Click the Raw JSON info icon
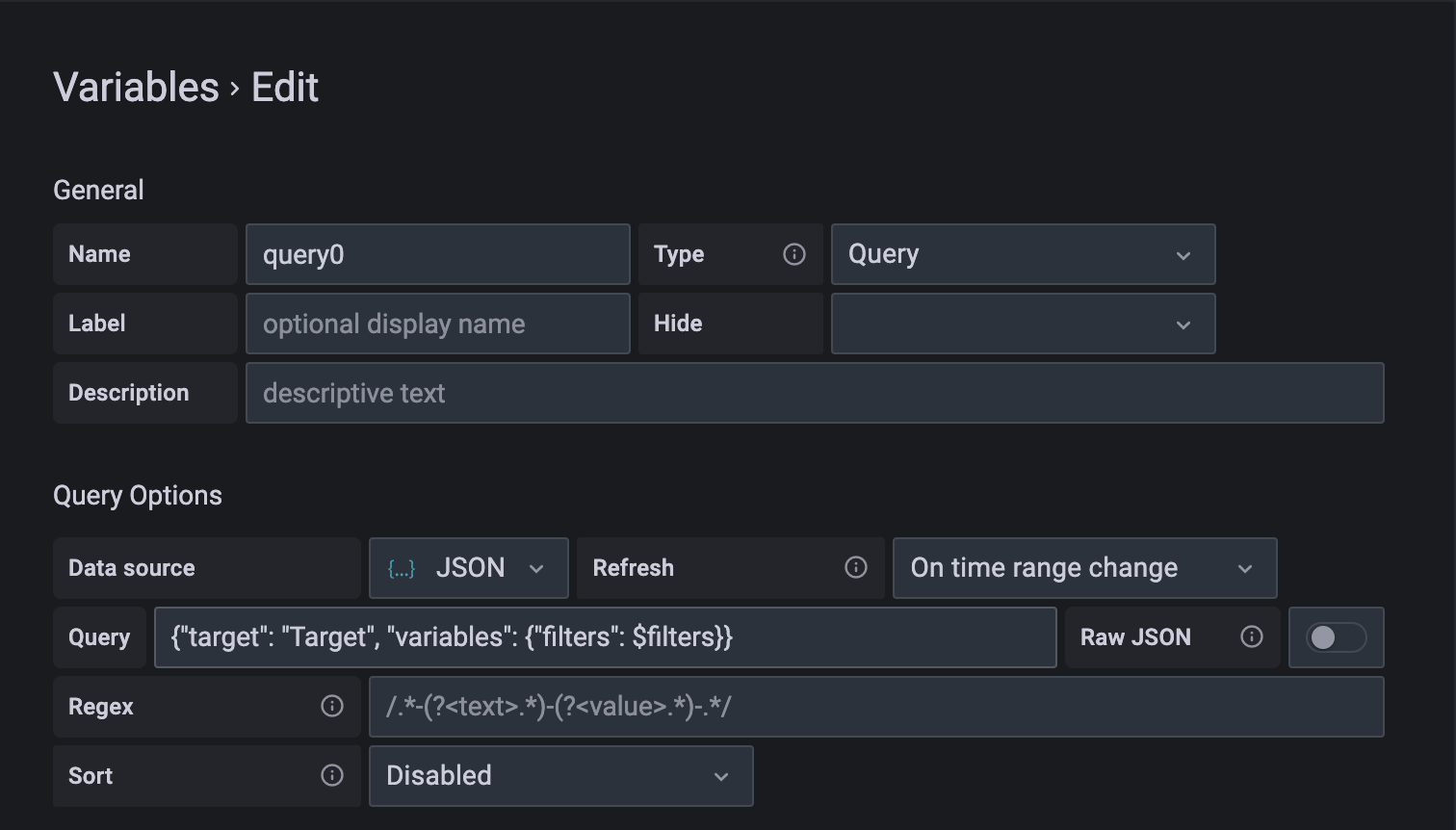Image resolution: width=1456 pixels, height=830 pixels. [x=1252, y=636]
